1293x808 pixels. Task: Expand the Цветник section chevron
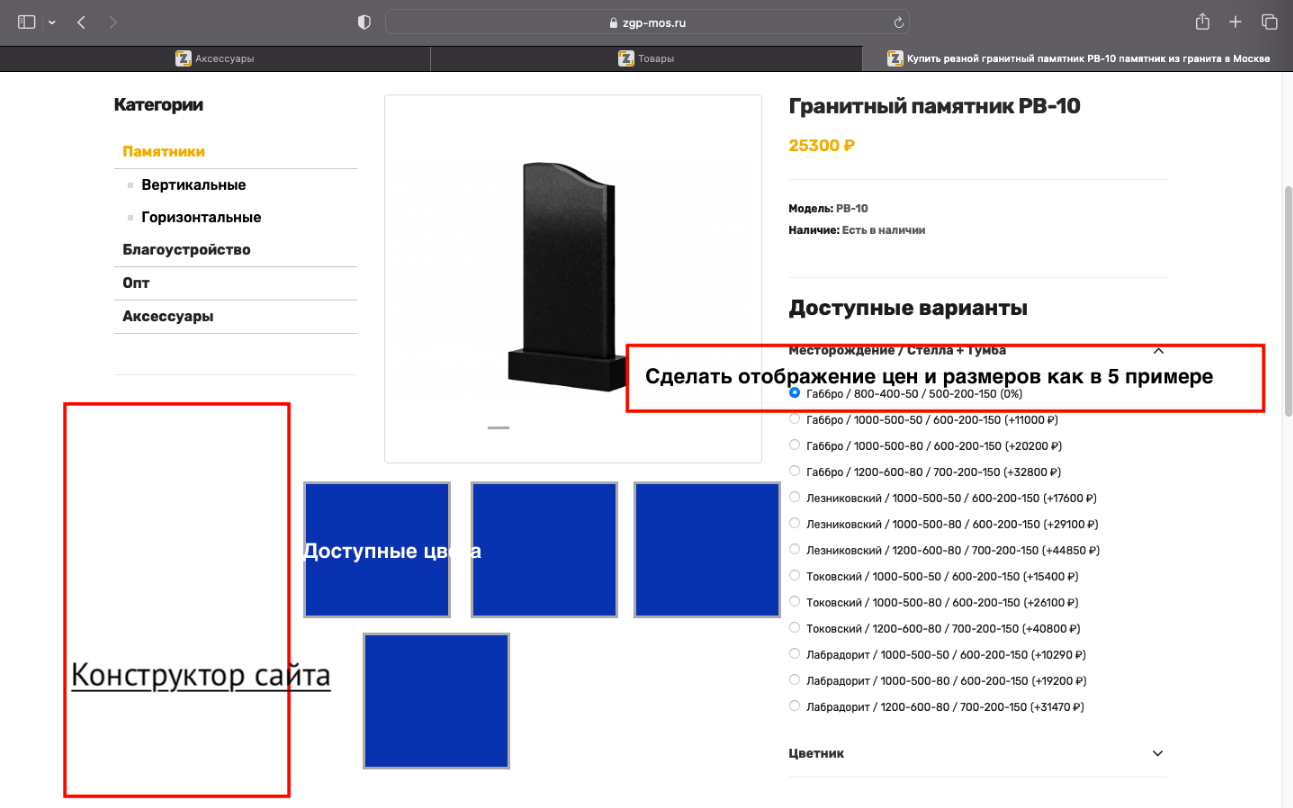pyautogui.click(x=1158, y=753)
